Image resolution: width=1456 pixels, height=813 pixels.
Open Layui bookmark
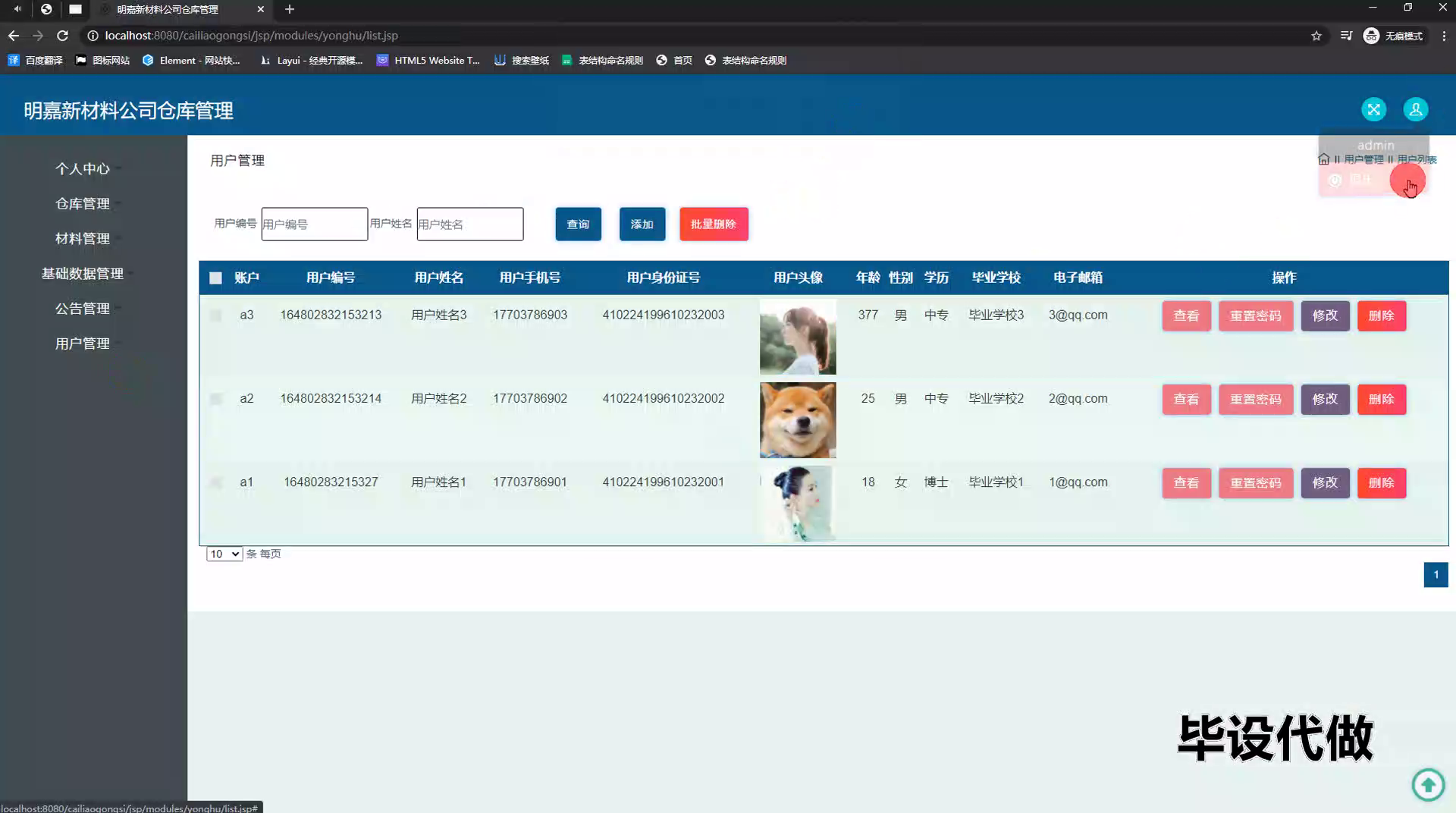click(311, 60)
